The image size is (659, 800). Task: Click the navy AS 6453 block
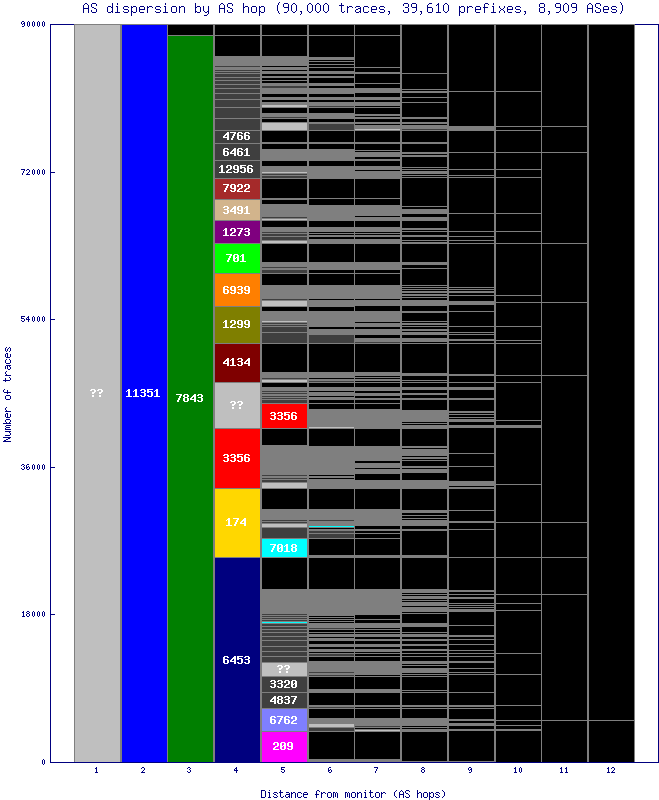pos(237,660)
